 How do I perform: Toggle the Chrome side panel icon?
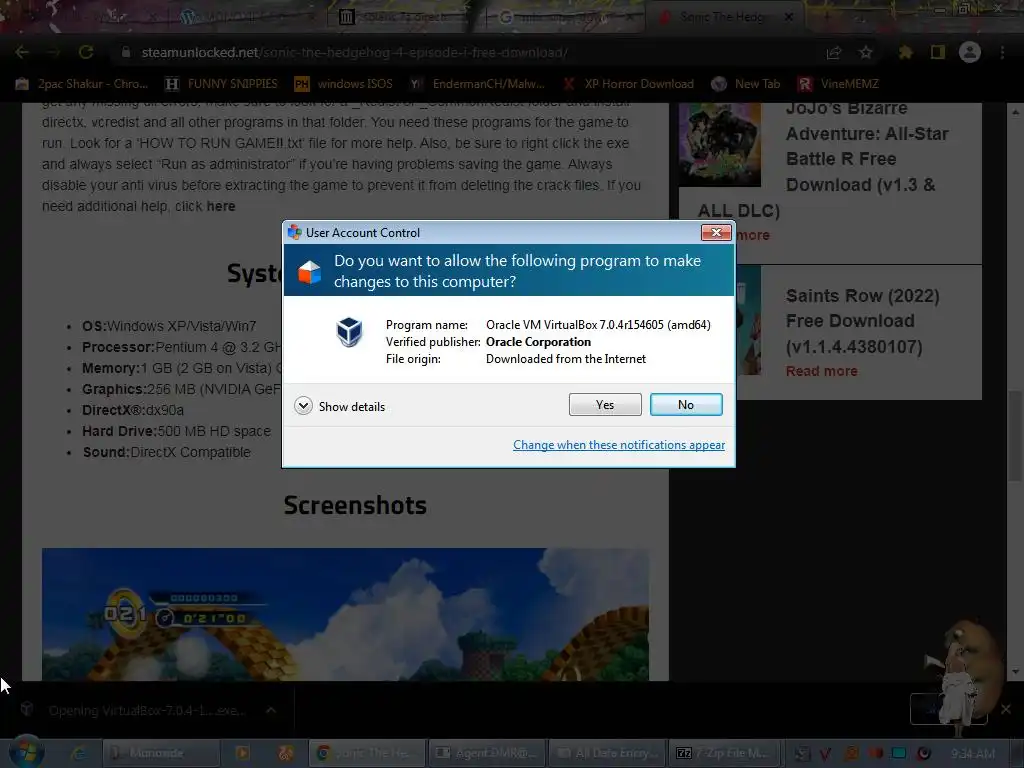[938, 52]
